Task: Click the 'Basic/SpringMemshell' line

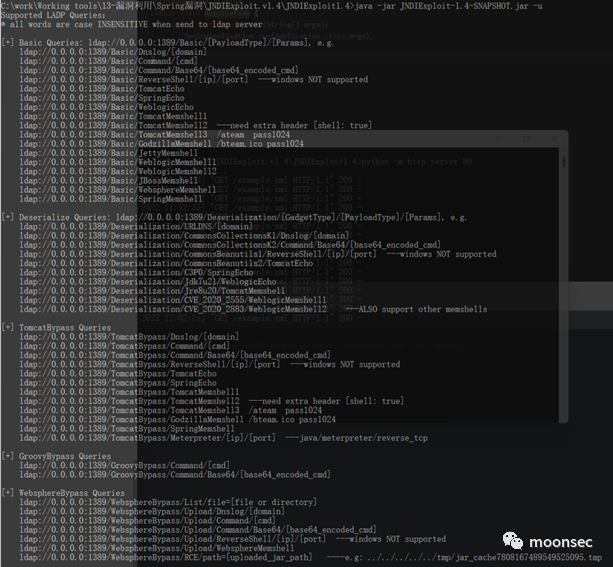Action: (111, 199)
